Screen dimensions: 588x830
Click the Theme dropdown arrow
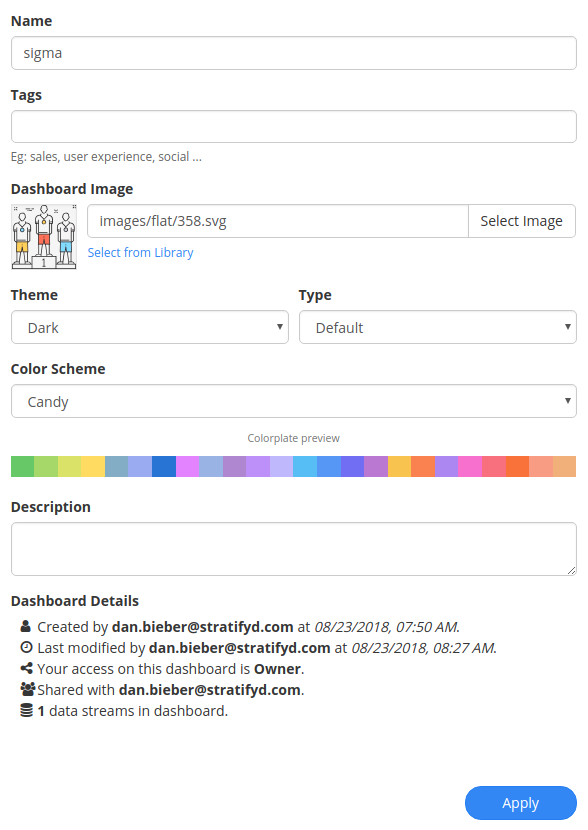[279, 327]
